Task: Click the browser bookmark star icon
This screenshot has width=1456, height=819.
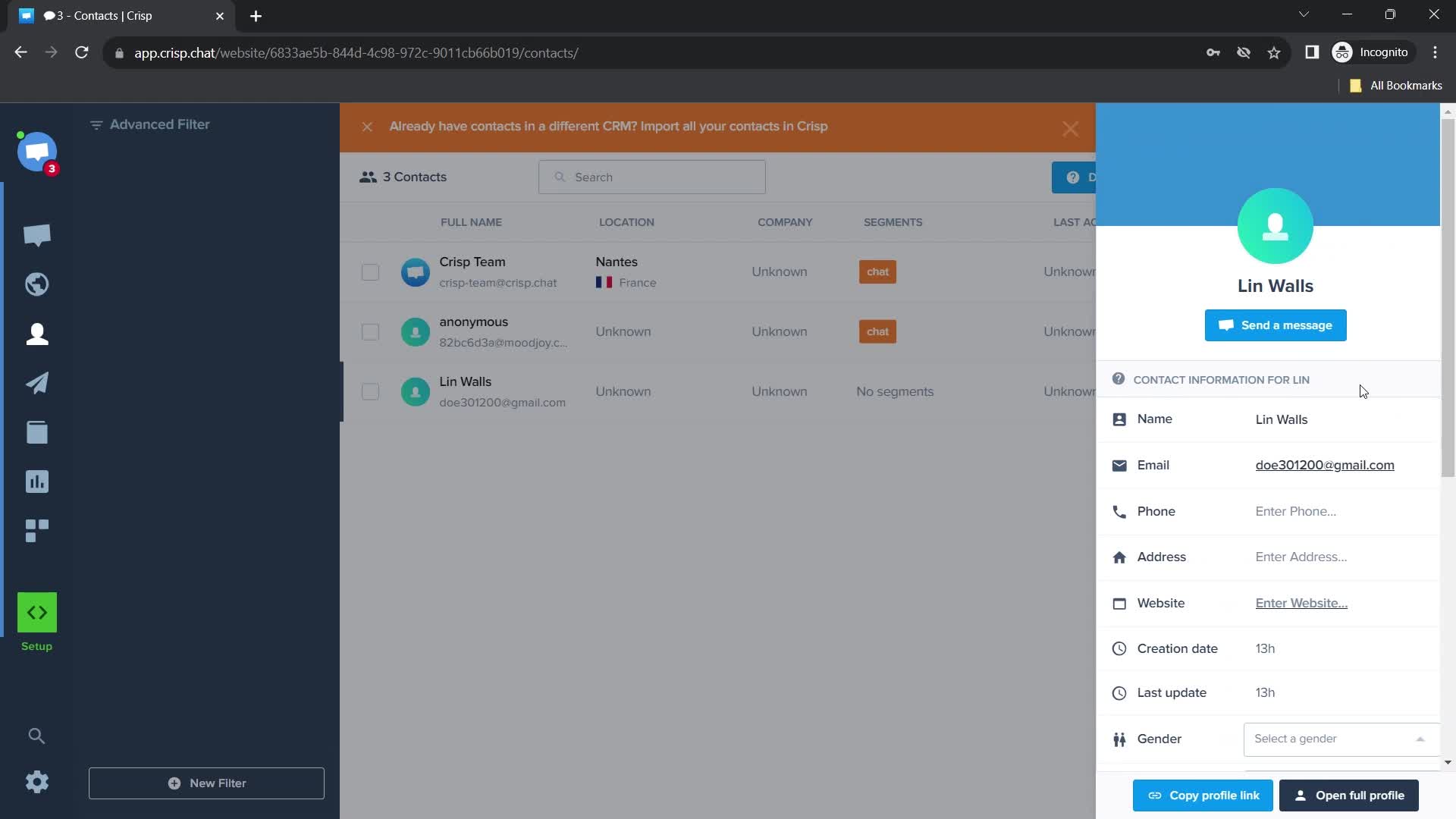Action: point(1274,52)
